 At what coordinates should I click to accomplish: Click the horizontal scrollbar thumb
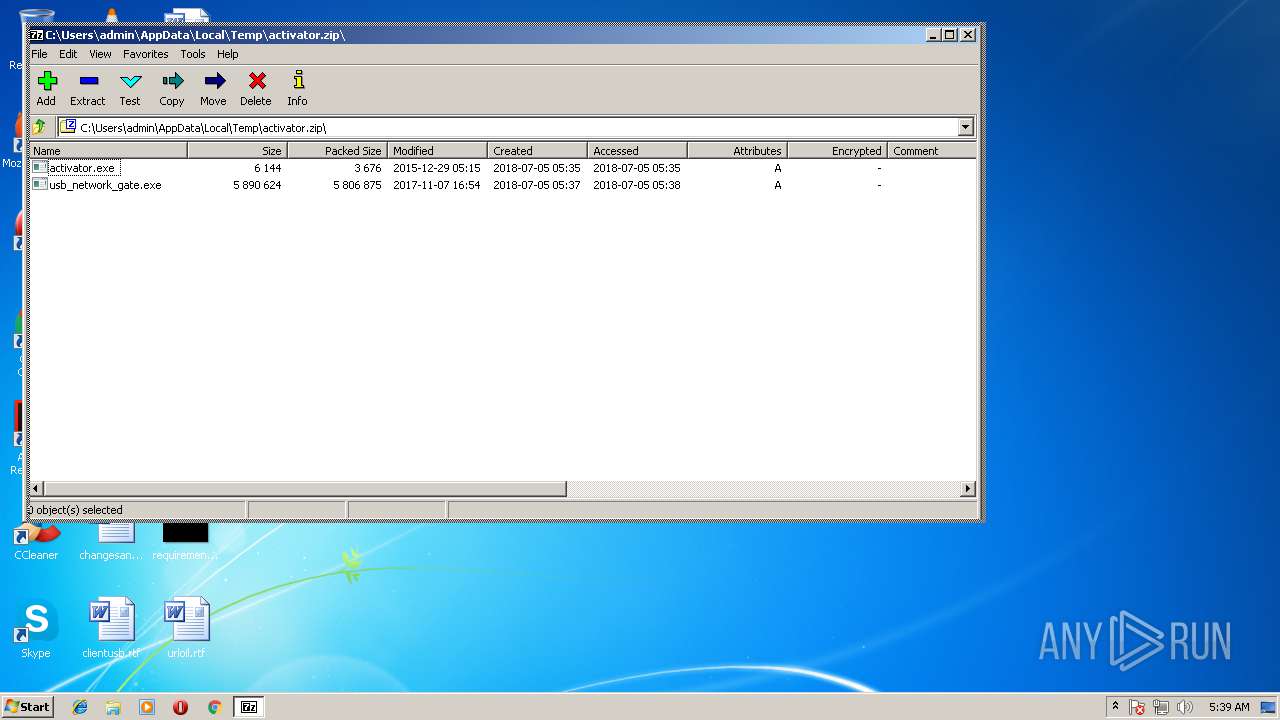click(305, 489)
